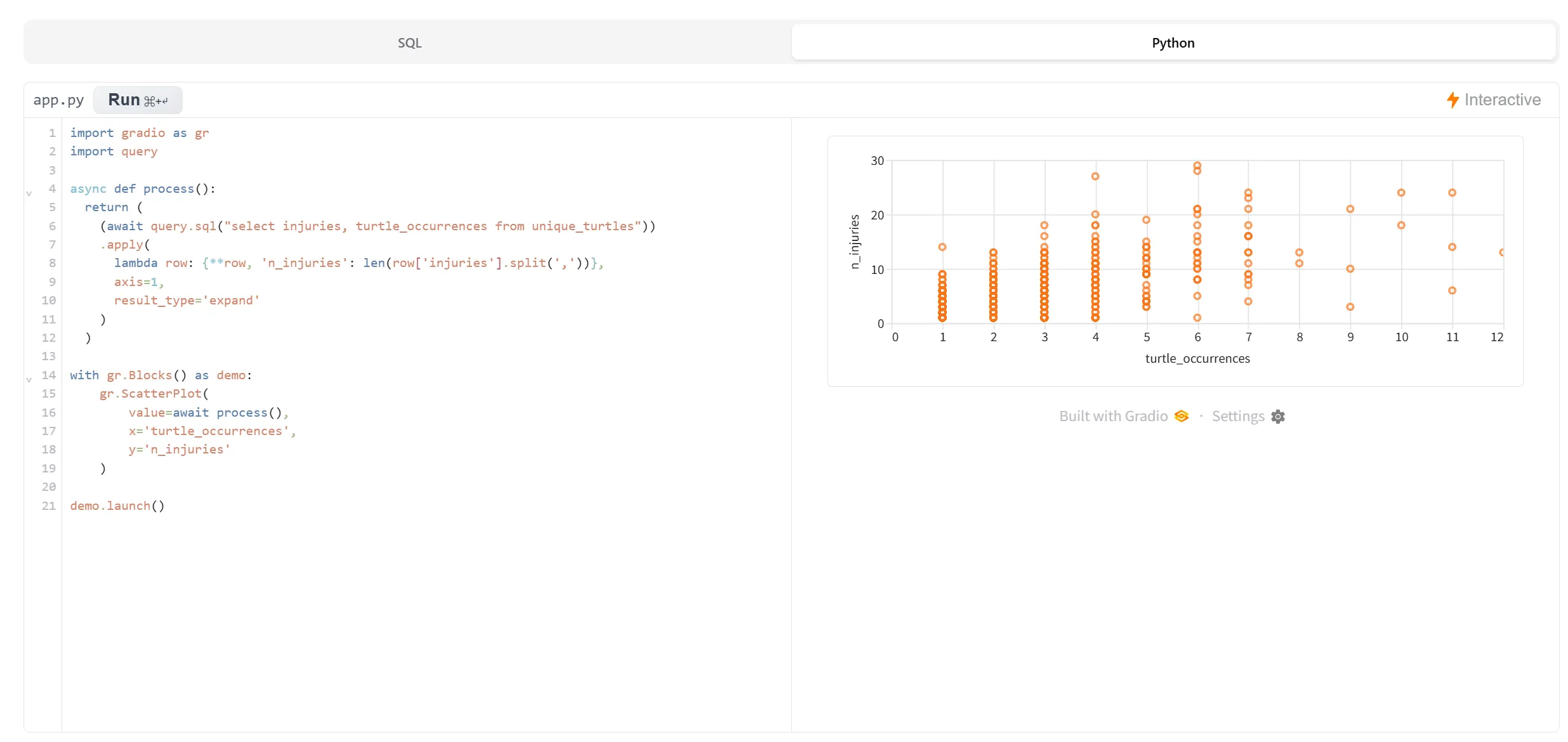
Task: Select the Python tab
Action: point(1173,43)
